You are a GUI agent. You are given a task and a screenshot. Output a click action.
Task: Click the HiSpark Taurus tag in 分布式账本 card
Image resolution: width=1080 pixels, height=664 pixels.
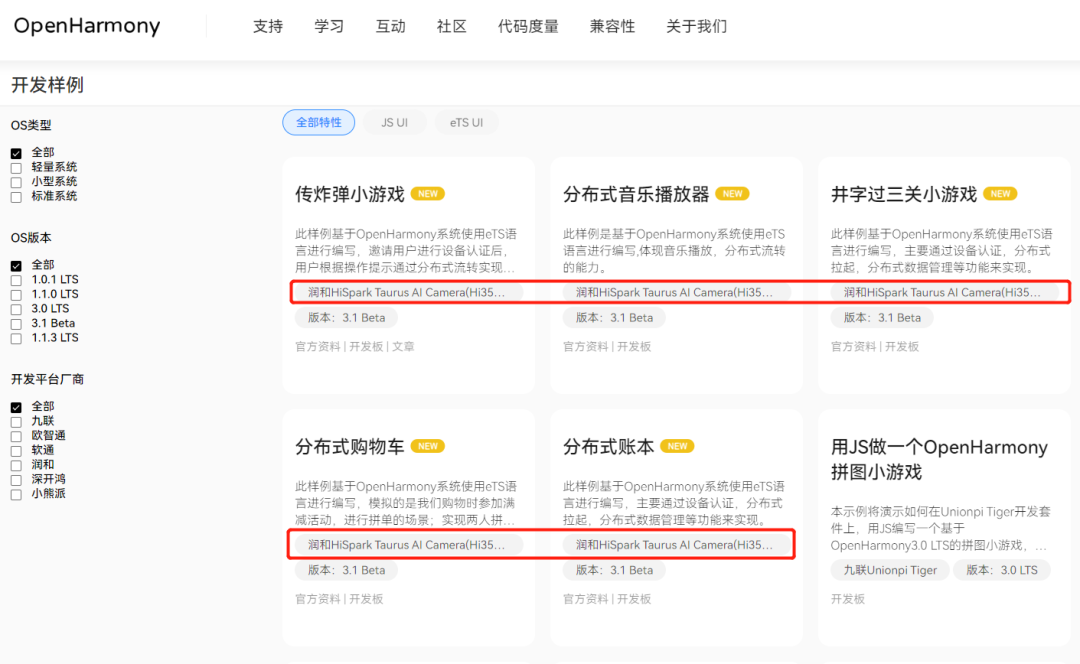click(x=676, y=545)
